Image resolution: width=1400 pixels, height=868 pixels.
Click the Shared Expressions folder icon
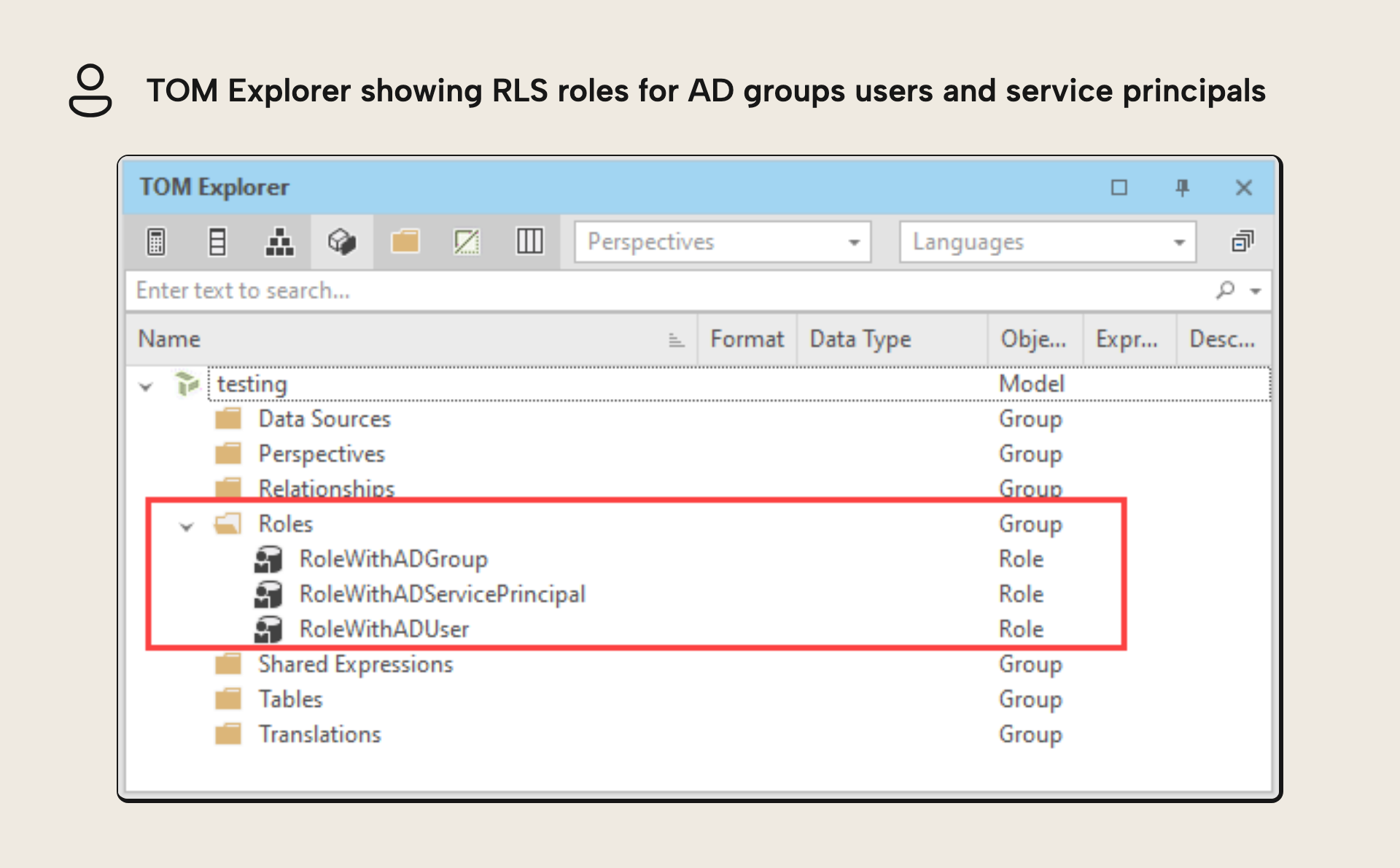tap(228, 664)
